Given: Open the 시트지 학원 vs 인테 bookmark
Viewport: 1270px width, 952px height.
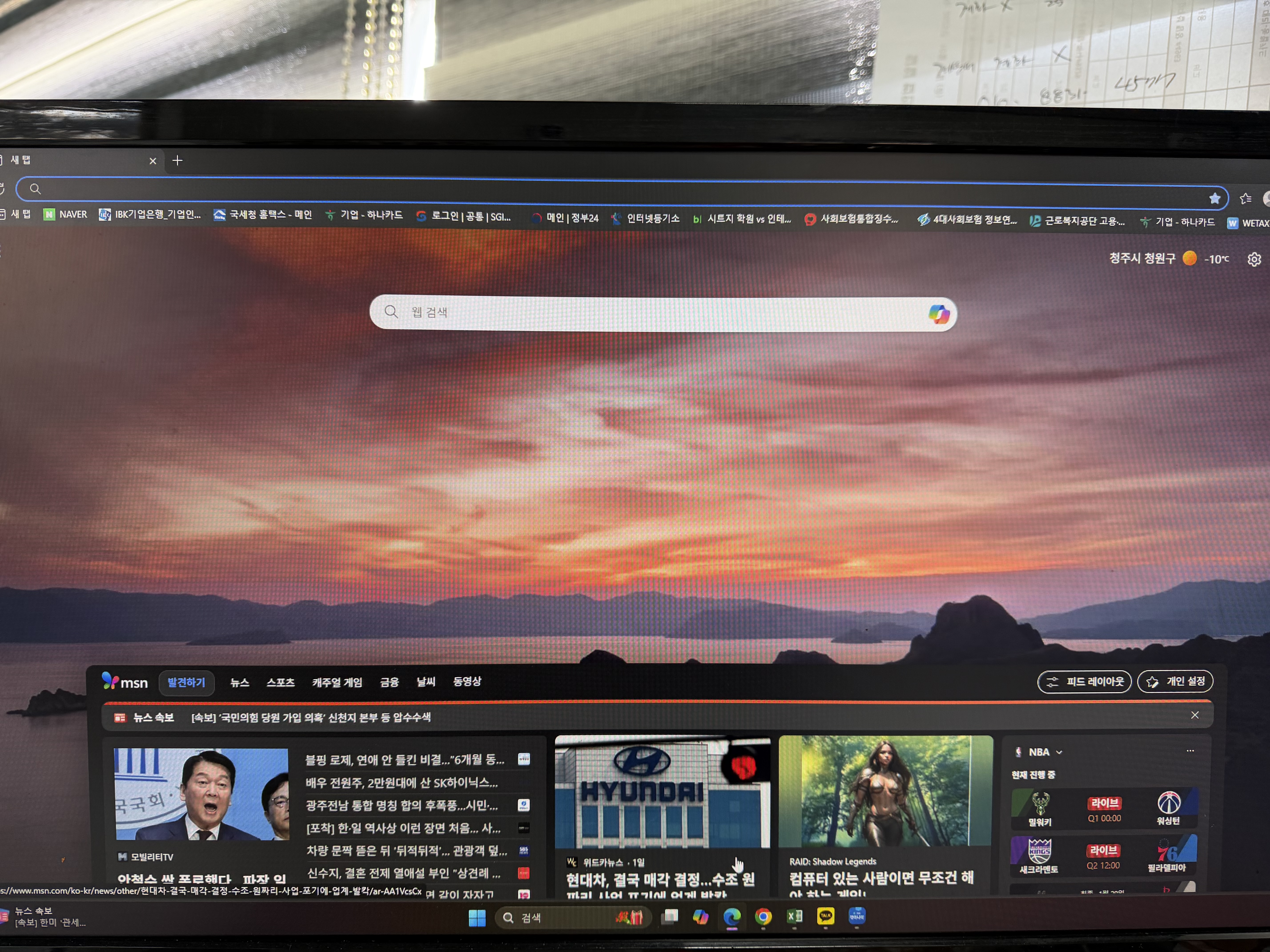Looking at the screenshot, I should (741, 219).
